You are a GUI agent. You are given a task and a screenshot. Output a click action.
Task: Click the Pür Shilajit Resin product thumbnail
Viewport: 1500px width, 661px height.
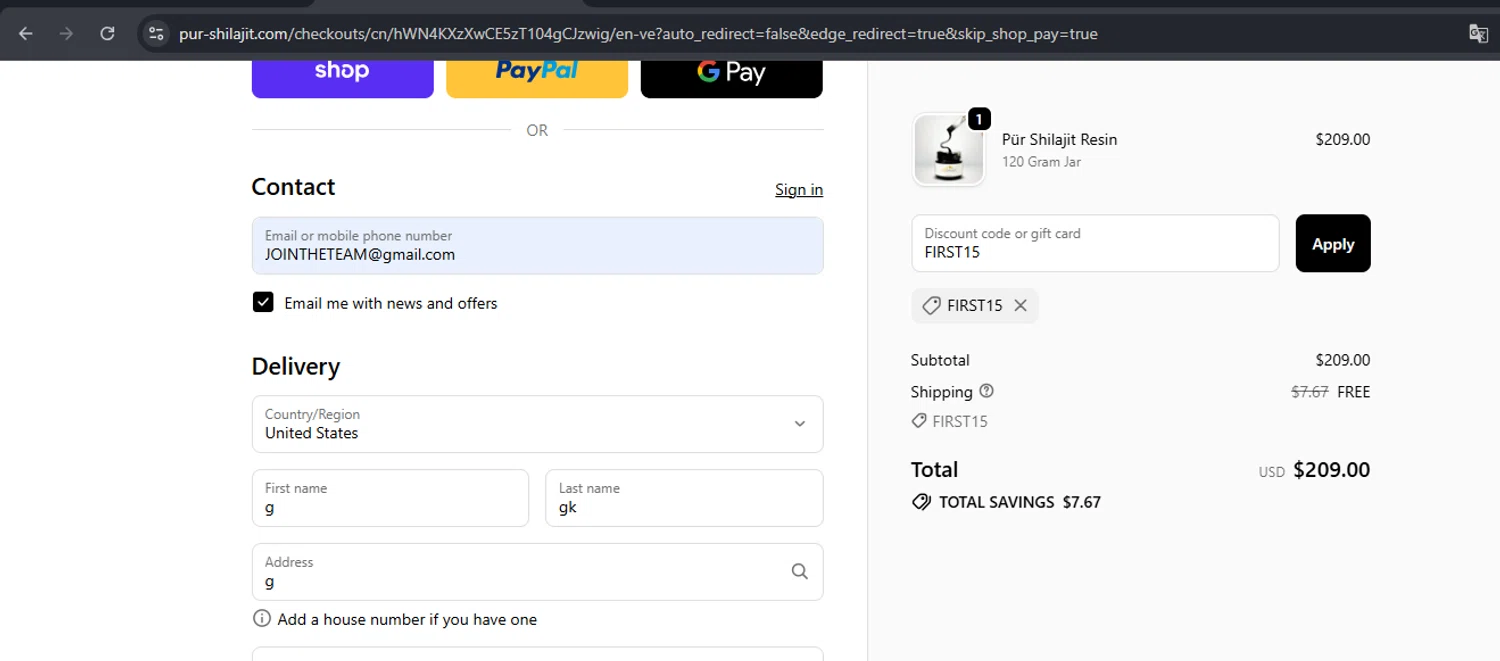coord(949,150)
